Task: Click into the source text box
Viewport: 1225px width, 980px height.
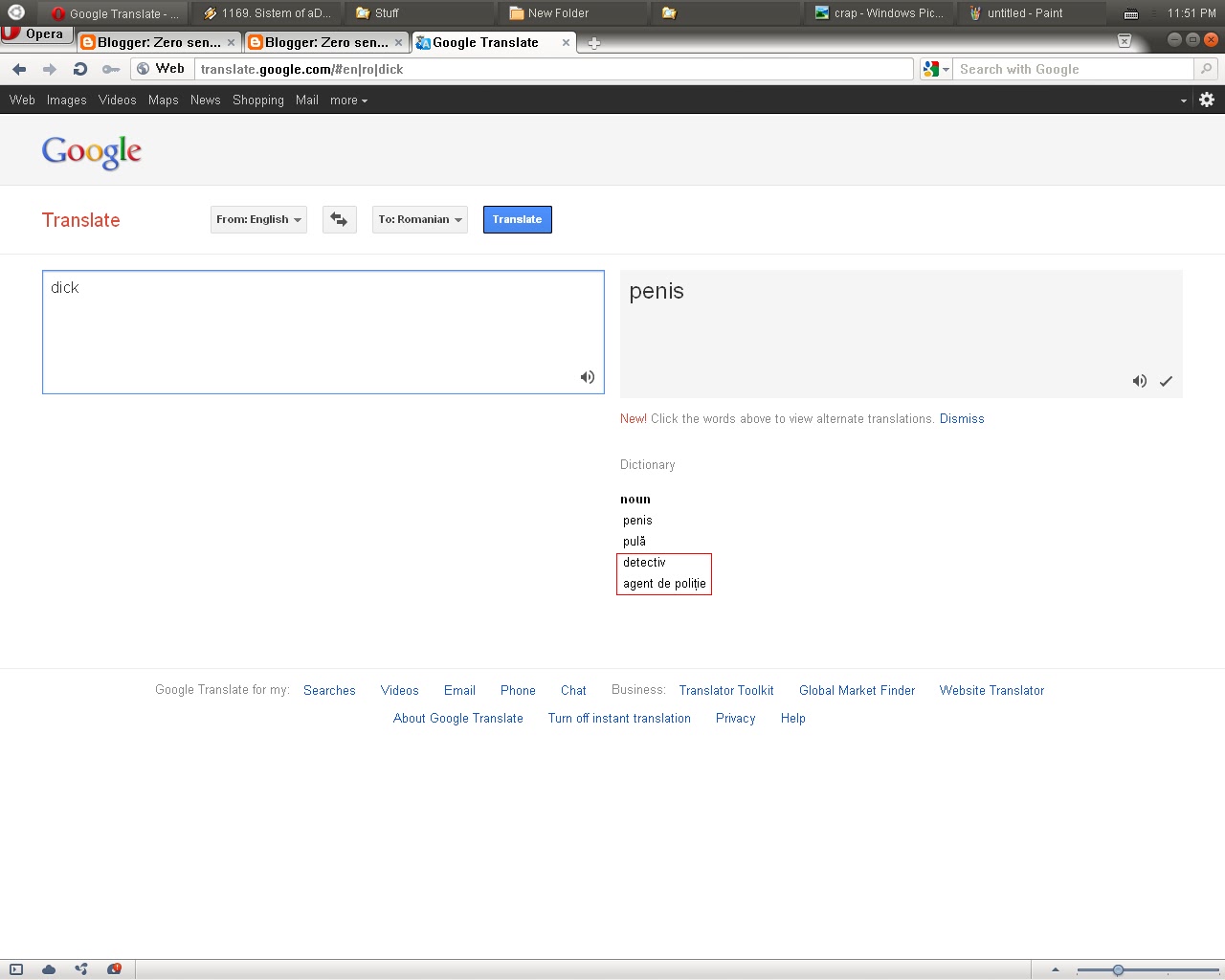Action: pyautogui.click(x=323, y=332)
